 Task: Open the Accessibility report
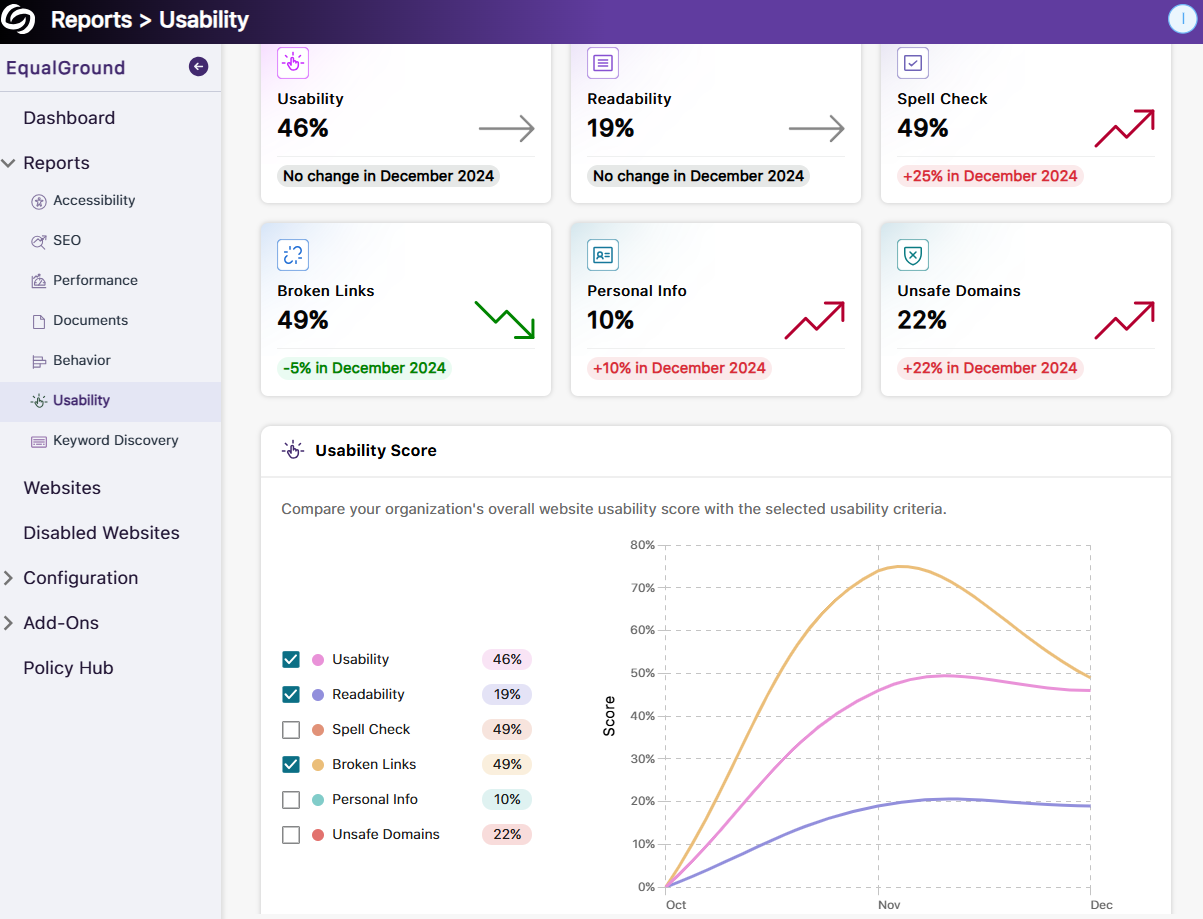(94, 201)
